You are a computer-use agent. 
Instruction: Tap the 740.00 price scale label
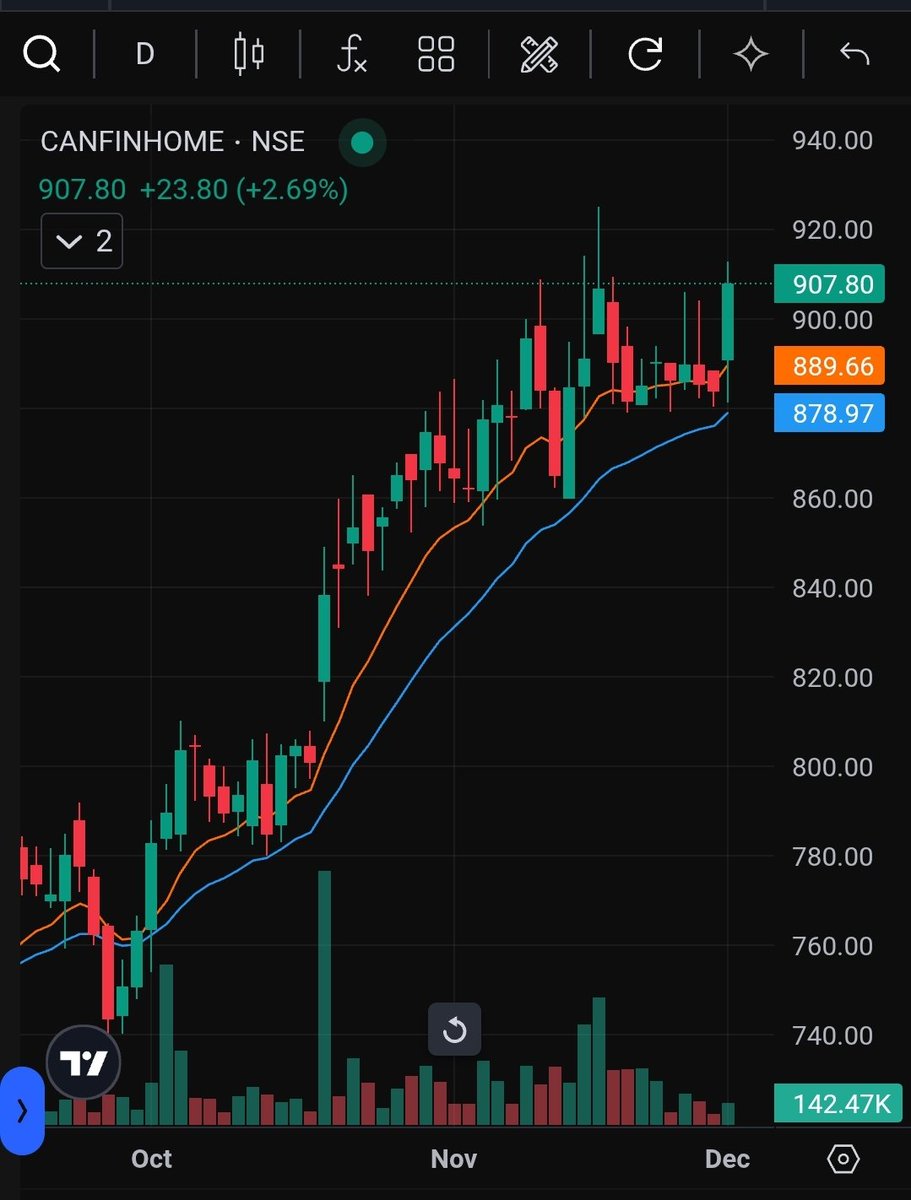tap(832, 1036)
